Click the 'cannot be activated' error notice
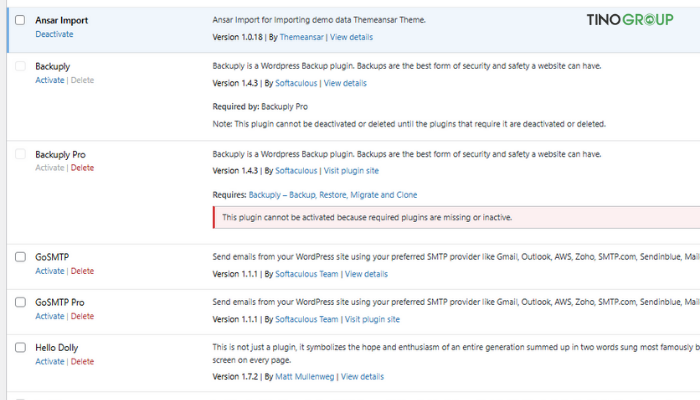The image size is (700, 400). [x=456, y=217]
